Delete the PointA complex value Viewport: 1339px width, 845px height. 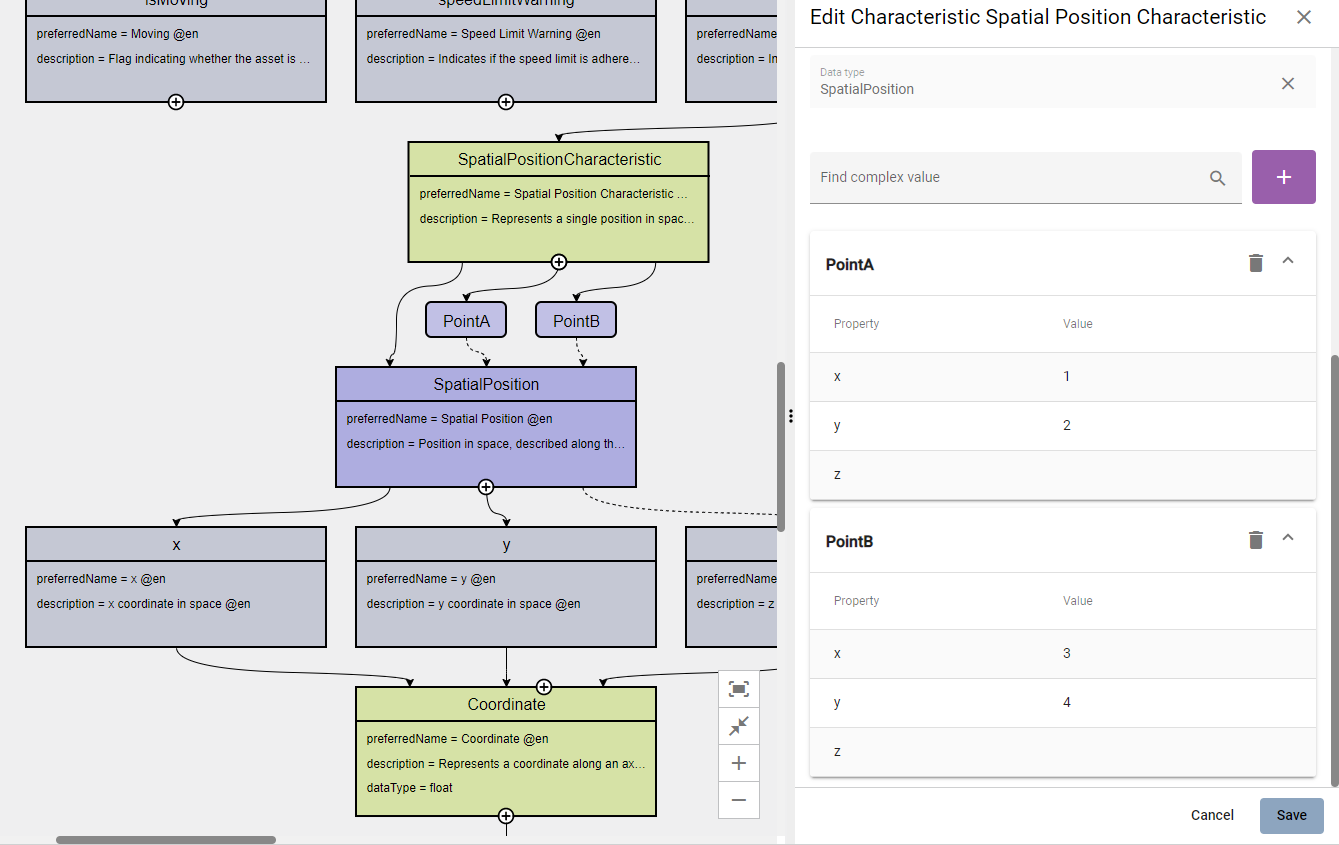click(x=1256, y=263)
